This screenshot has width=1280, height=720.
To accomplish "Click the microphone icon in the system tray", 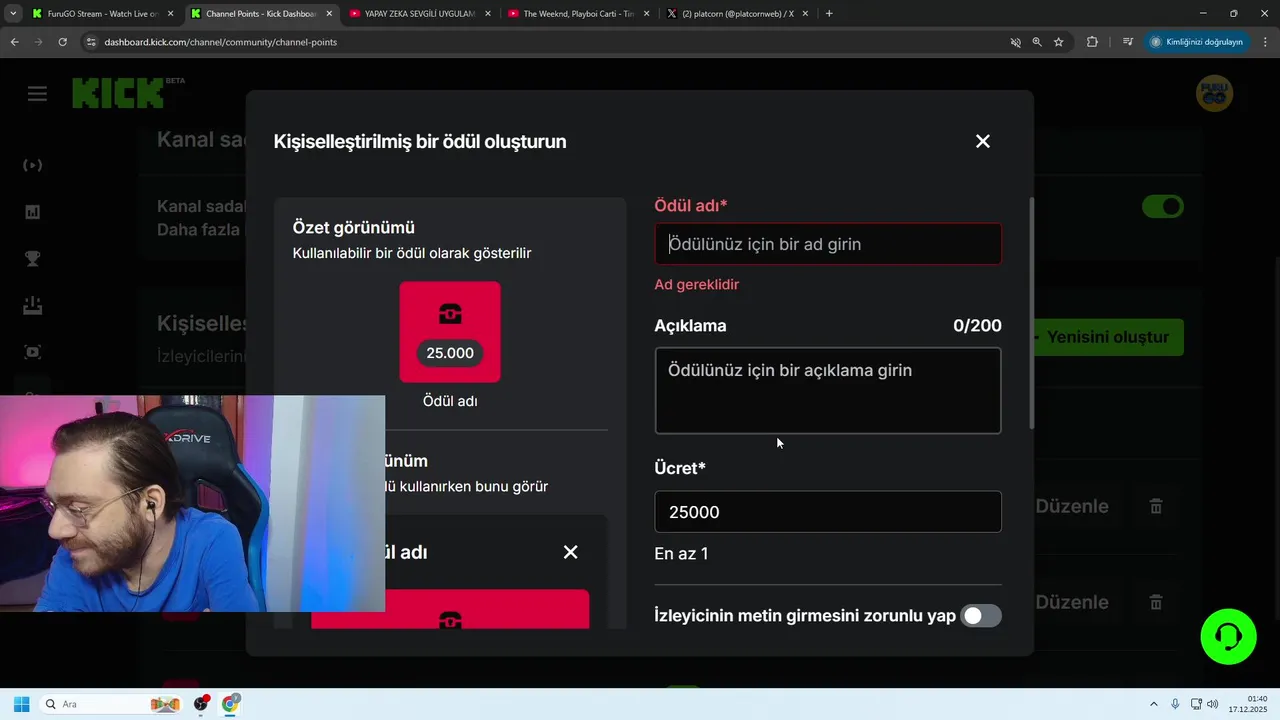I will click(1175, 704).
